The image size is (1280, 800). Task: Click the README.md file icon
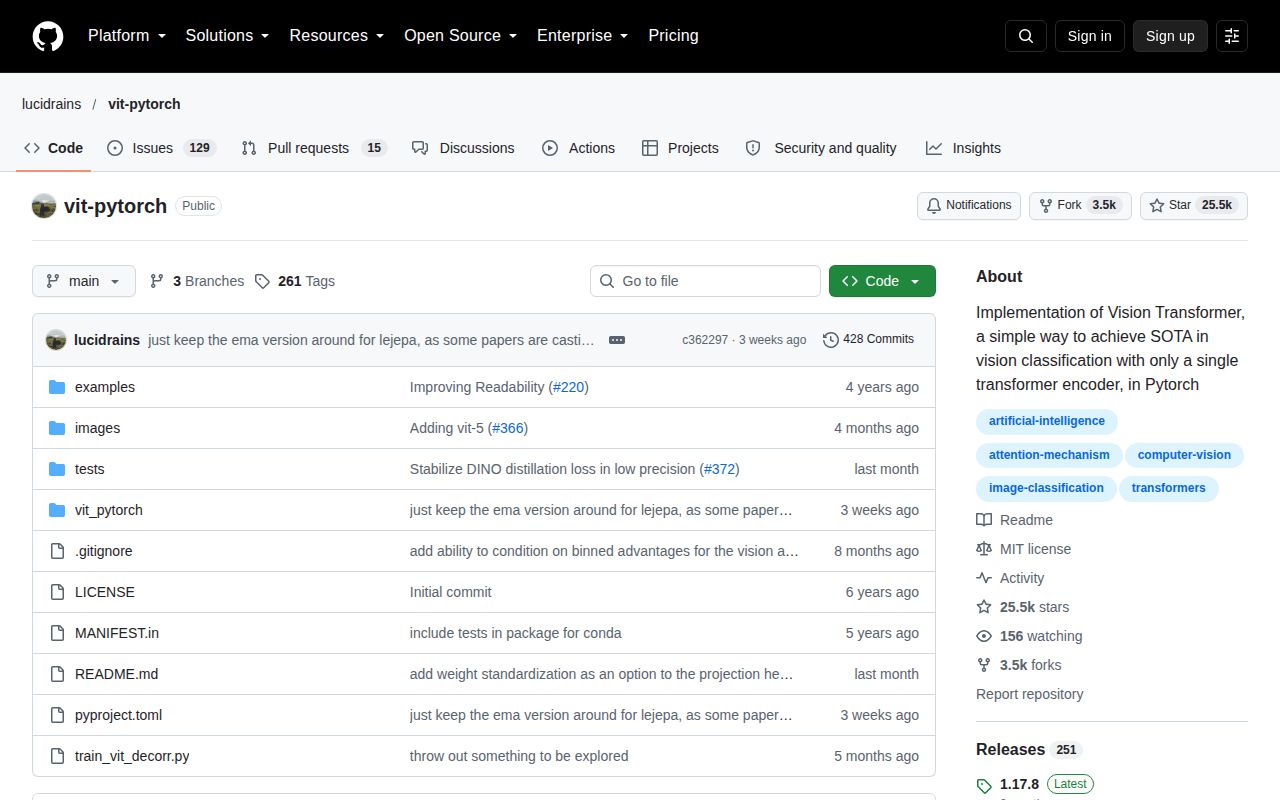coord(57,674)
